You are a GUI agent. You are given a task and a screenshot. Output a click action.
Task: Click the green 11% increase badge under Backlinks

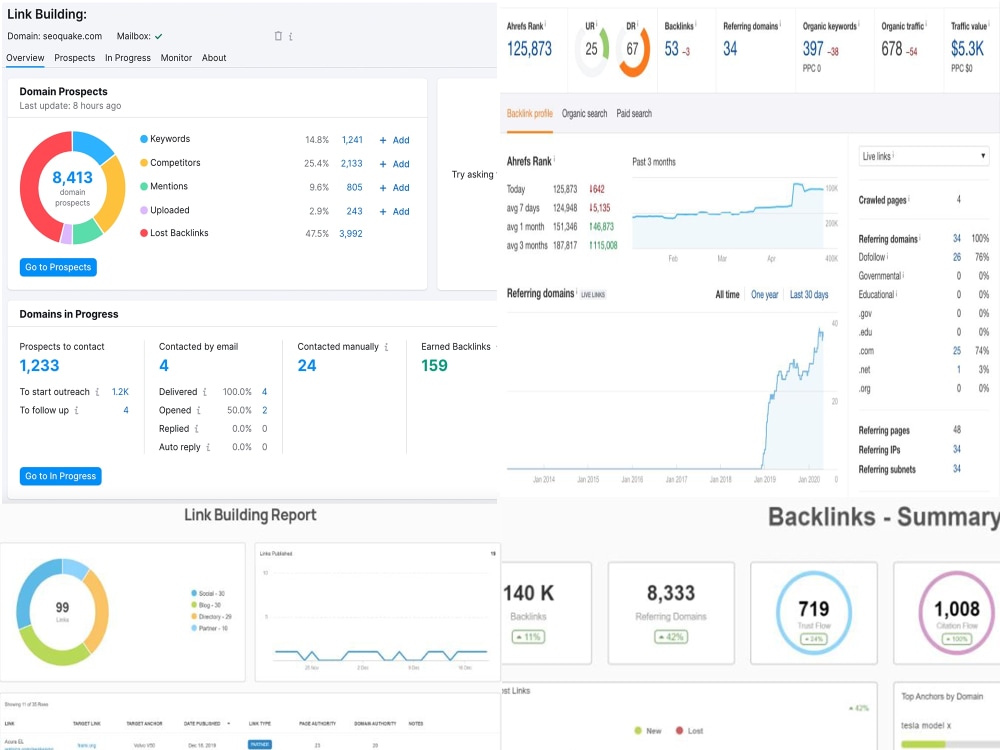pyautogui.click(x=528, y=636)
